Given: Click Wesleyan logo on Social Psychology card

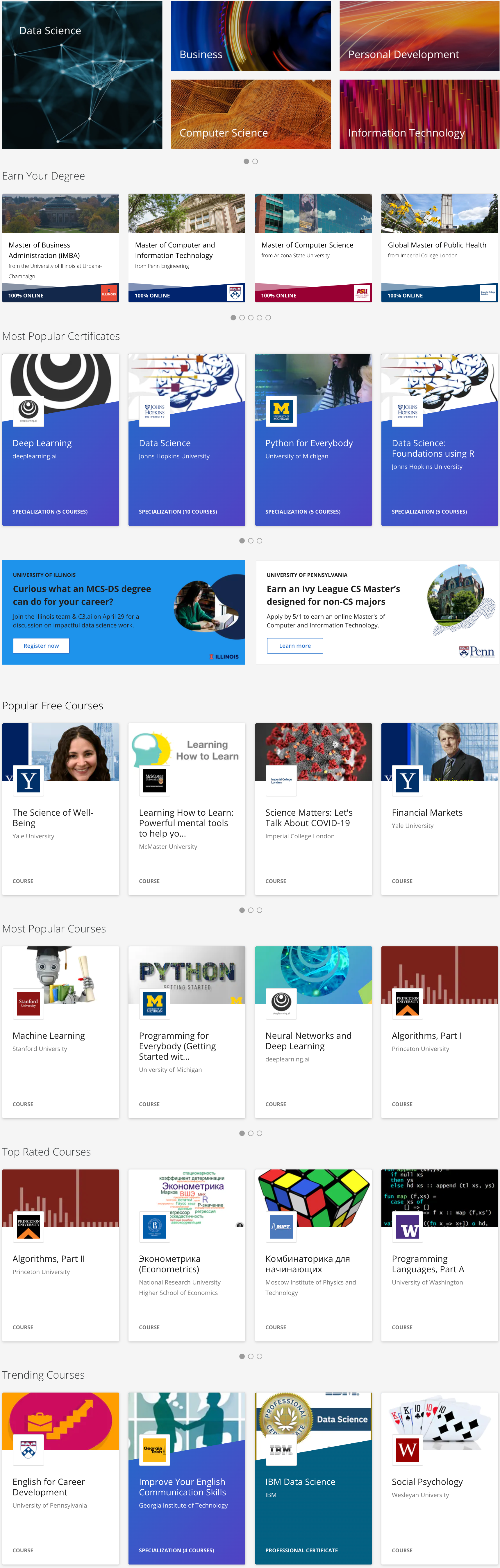Looking at the screenshot, I should coord(408,1449).
